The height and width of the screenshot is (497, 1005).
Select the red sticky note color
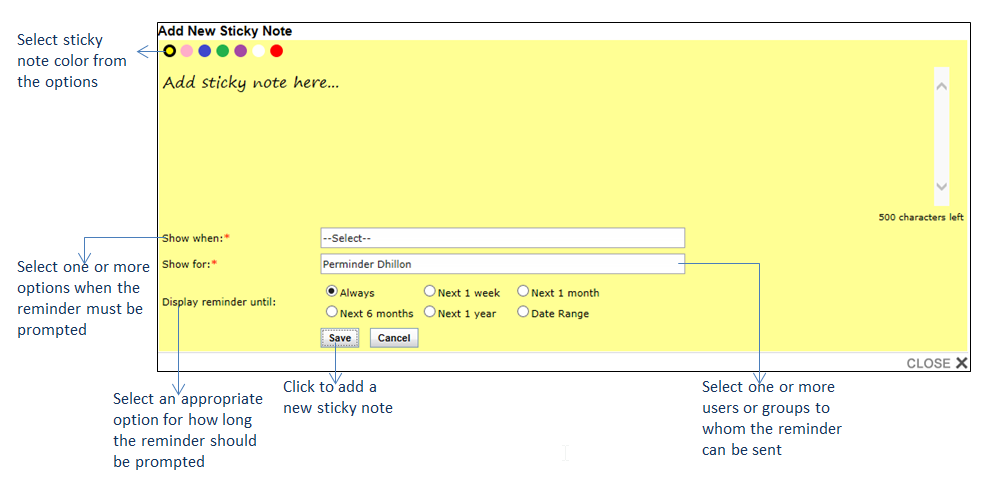point(276,51)
